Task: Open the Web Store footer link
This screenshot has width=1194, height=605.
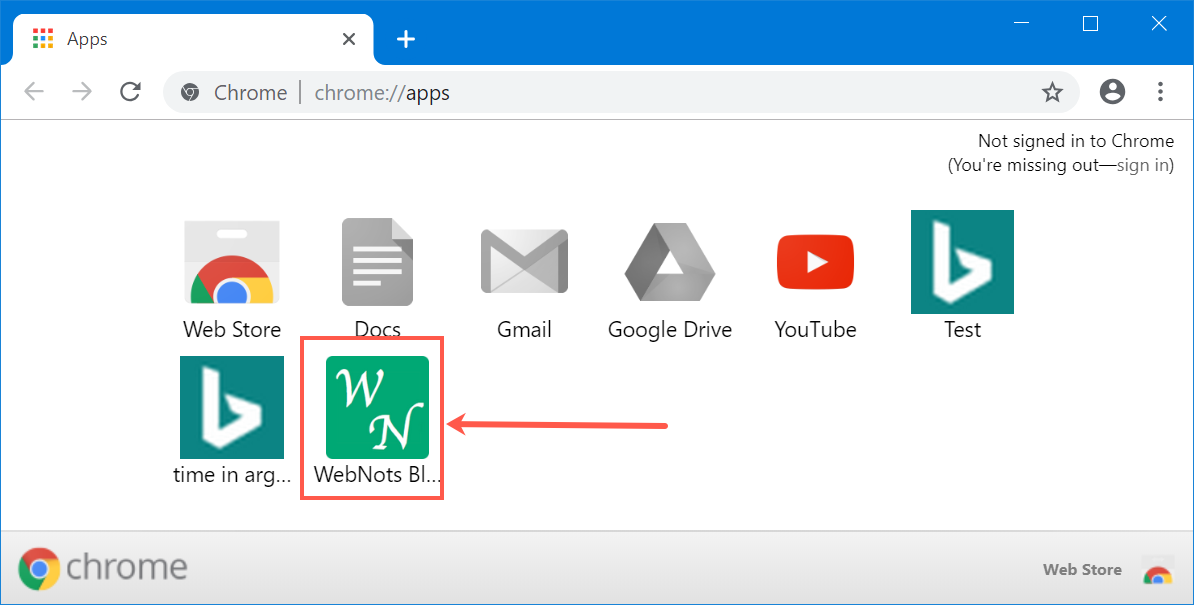Action: coord(1082,569)
